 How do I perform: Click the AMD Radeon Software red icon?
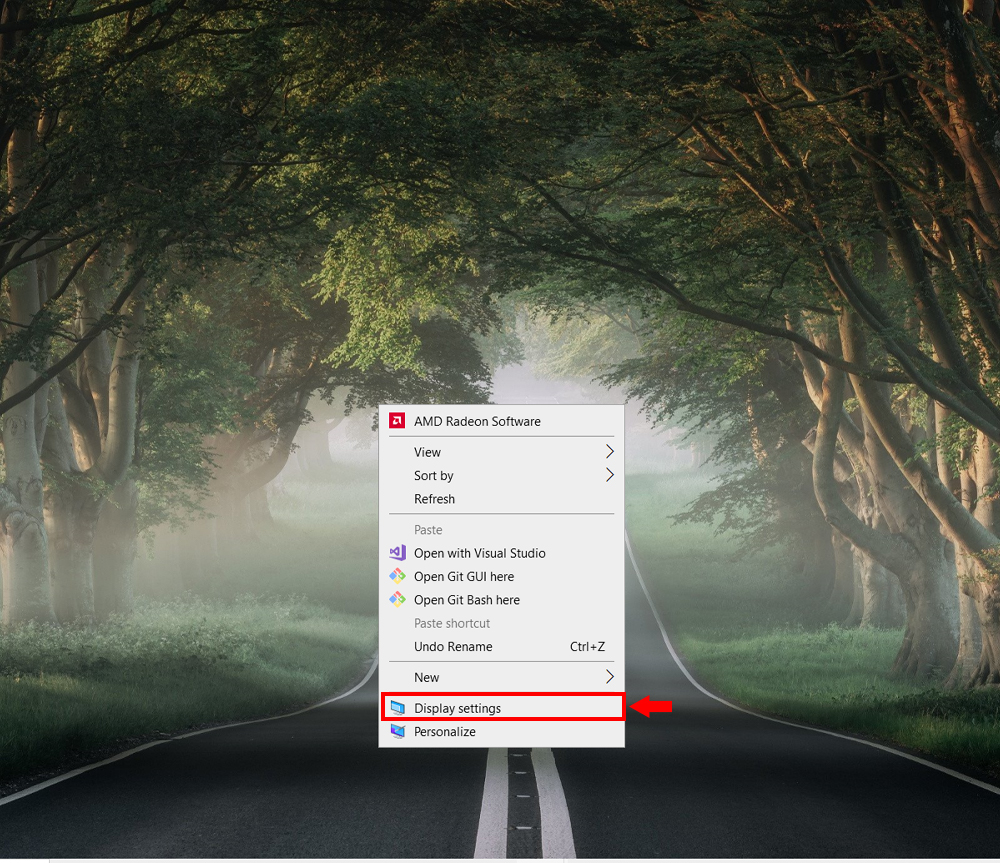[397, 421]
